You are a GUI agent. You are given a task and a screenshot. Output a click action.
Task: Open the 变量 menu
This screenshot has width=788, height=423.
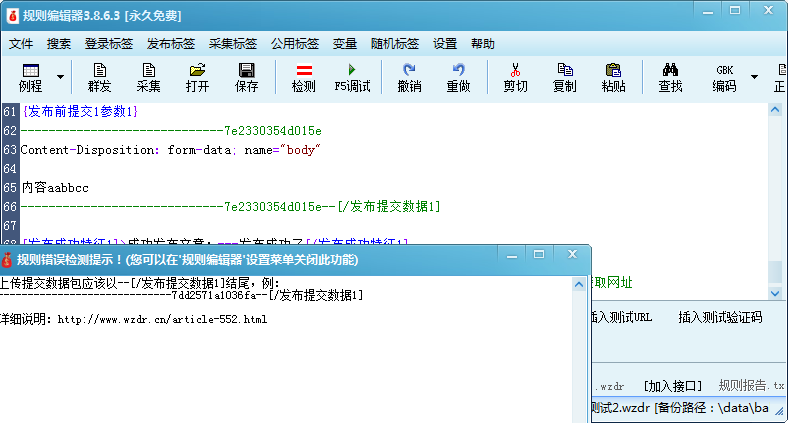(345, 44)
